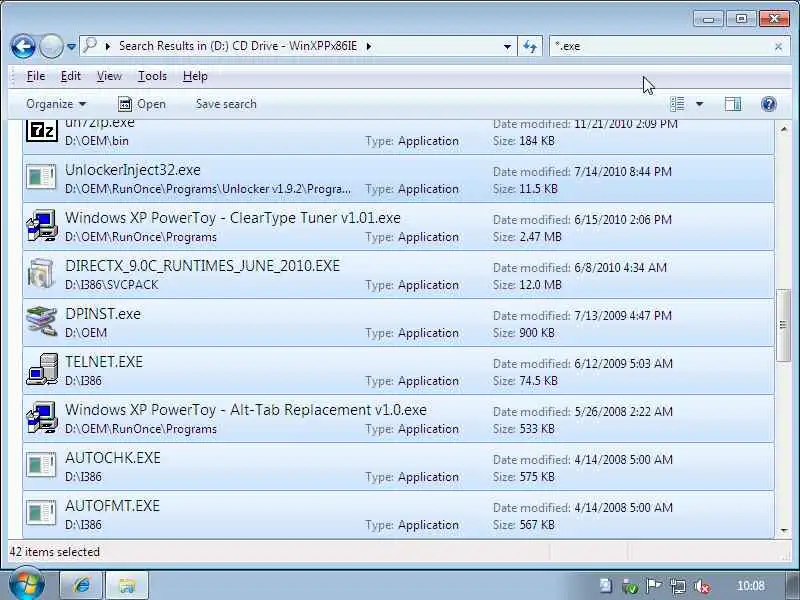The image size is (800, 600).
Task: Open the Help question mark icon
Action: (768, 104)
